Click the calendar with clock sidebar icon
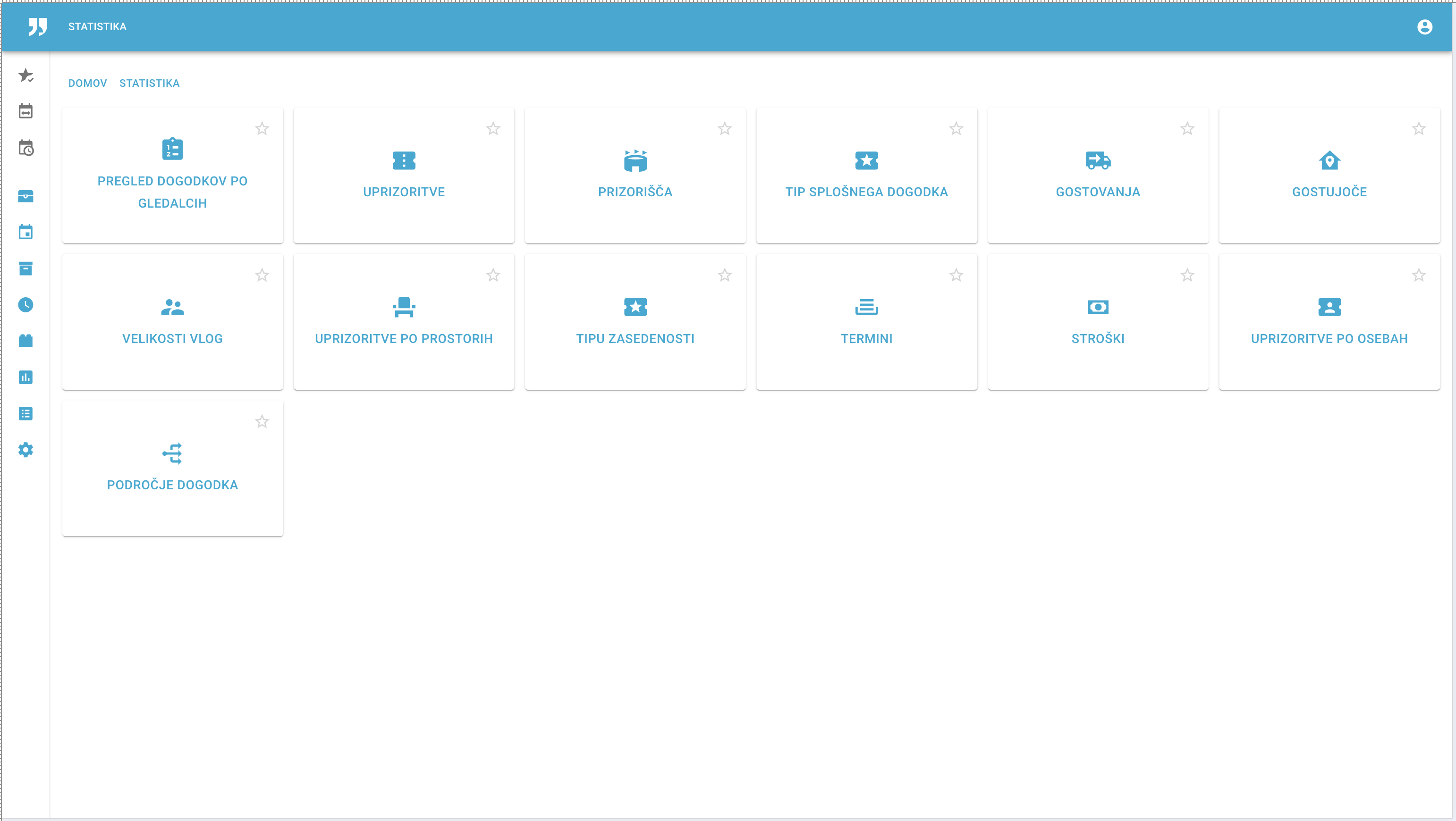Screen dimensions: 1456x821 [26, 148]
